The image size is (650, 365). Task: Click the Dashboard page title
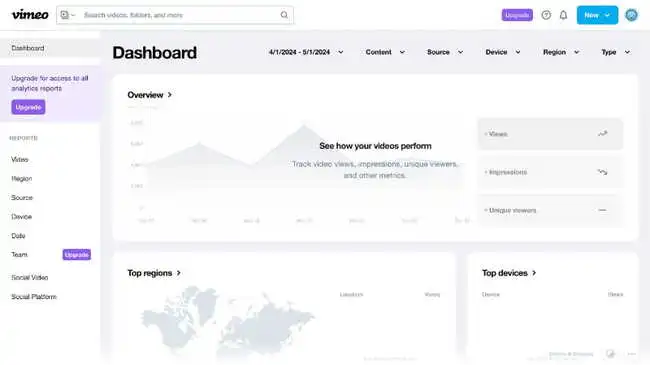point(155,53)
